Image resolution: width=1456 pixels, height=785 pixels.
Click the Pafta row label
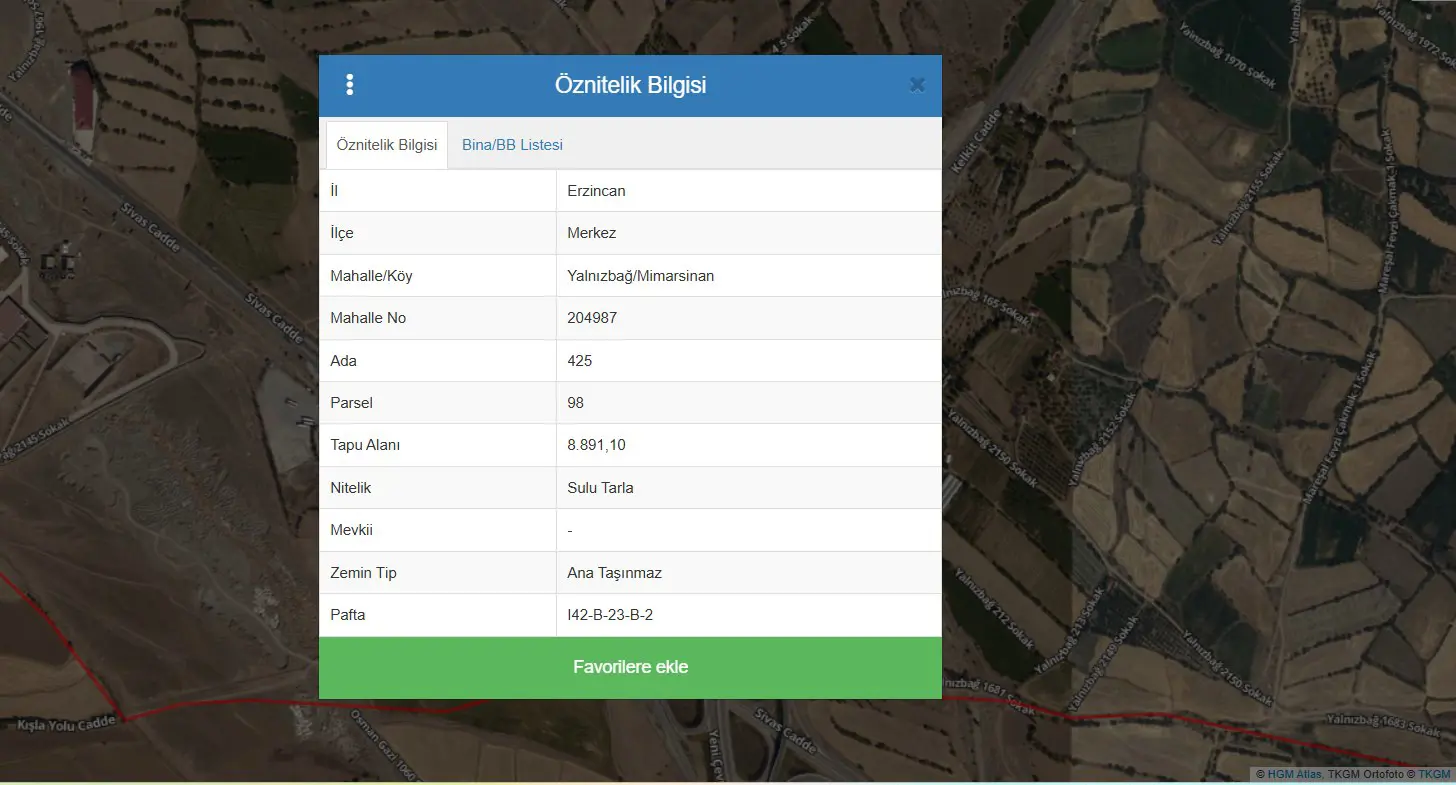pyautogui.click(x=347, y=615)
